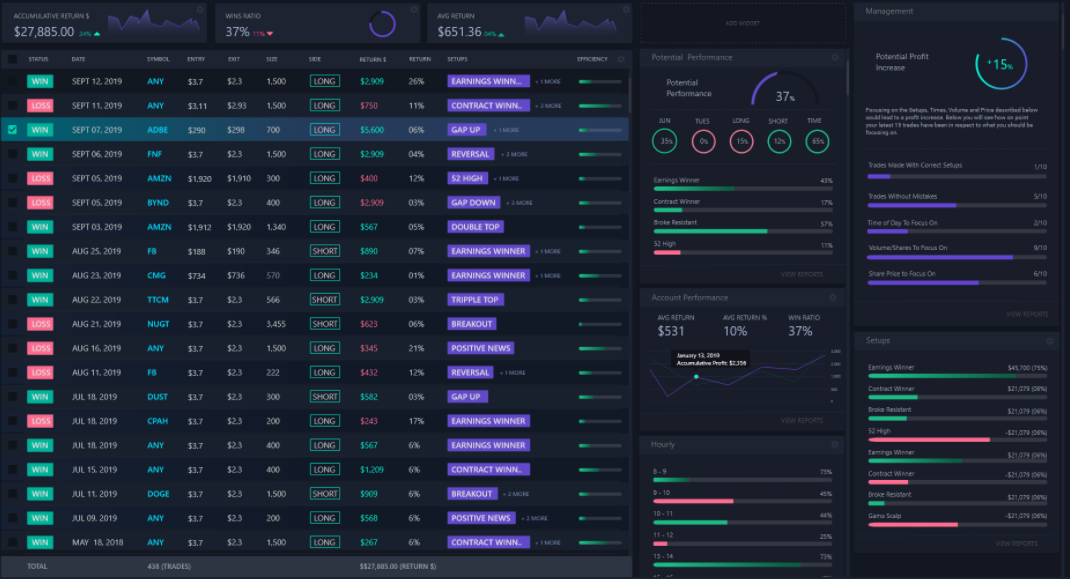Check the SEPT 12, 2019 row checkbox

12,81
